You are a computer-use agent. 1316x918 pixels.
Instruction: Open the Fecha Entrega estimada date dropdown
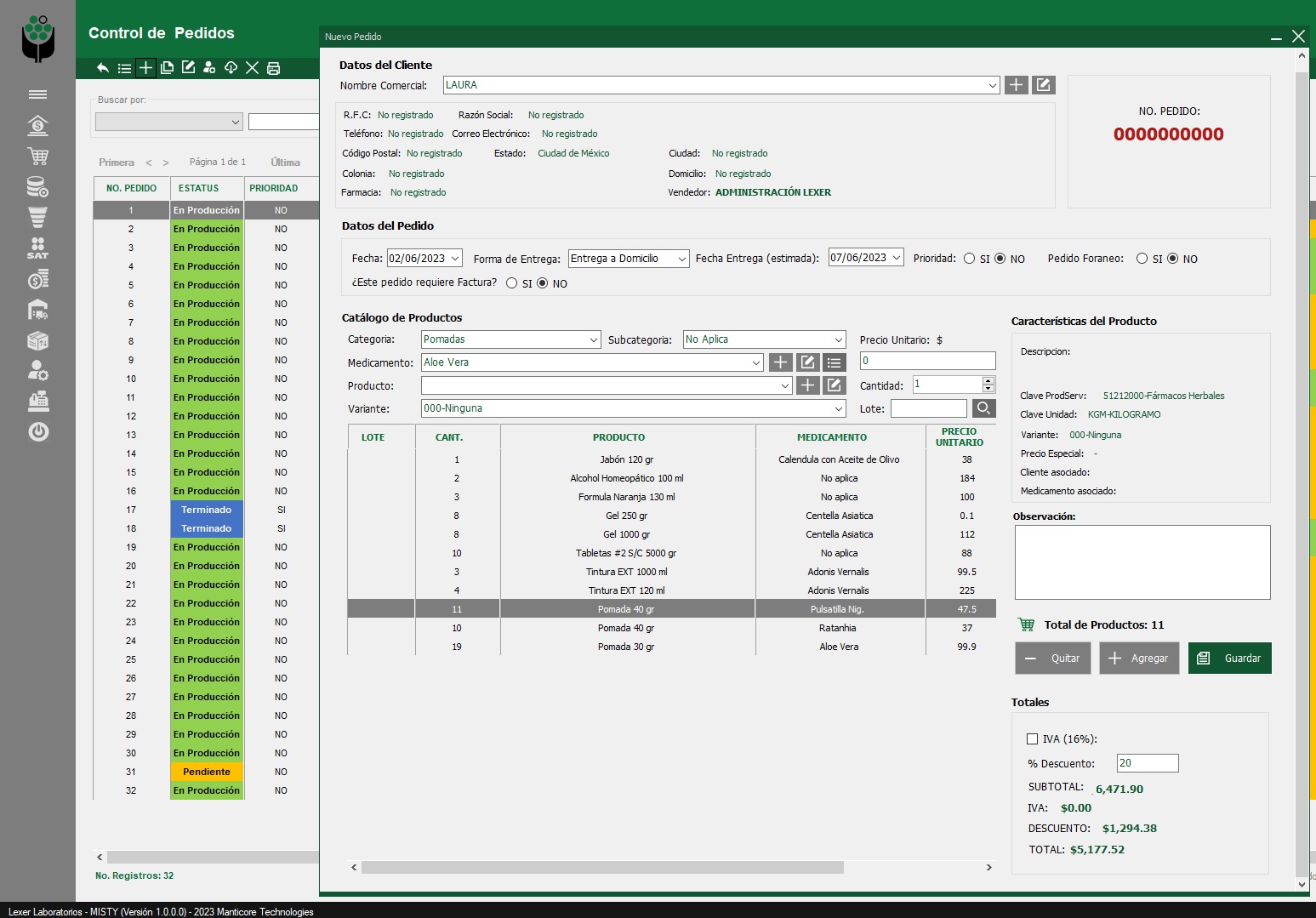(x=897, y=258)
